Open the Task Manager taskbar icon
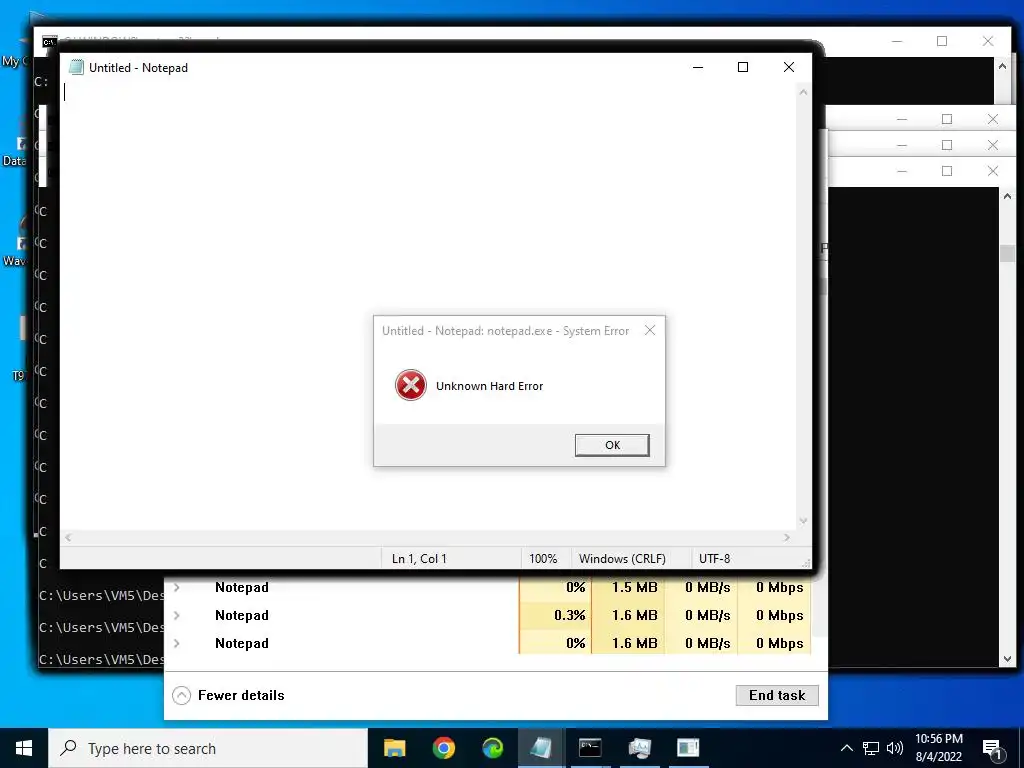The width and height of the screenshot is (1024, 768). (x=639, y=748)
